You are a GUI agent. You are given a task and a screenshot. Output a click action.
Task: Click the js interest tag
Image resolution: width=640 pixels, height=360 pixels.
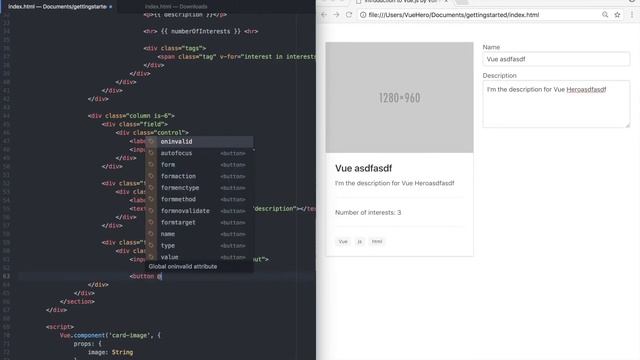click(x=360, y=242)
